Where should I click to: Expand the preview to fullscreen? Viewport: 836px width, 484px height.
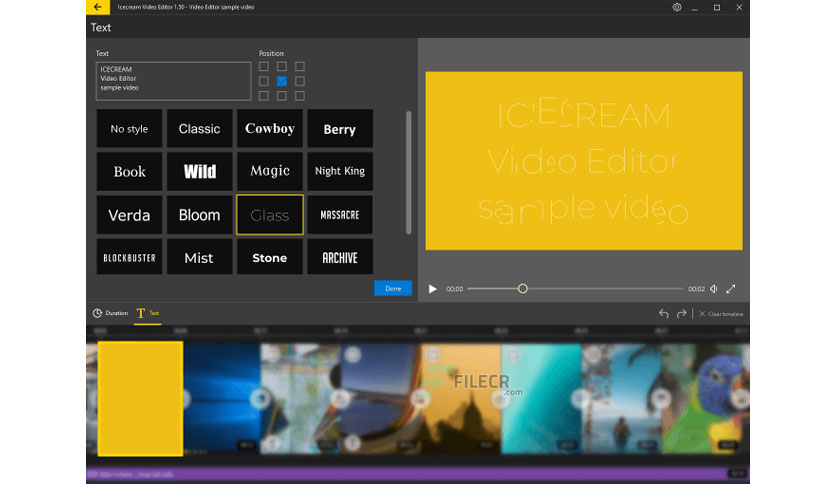pos(731,289)
